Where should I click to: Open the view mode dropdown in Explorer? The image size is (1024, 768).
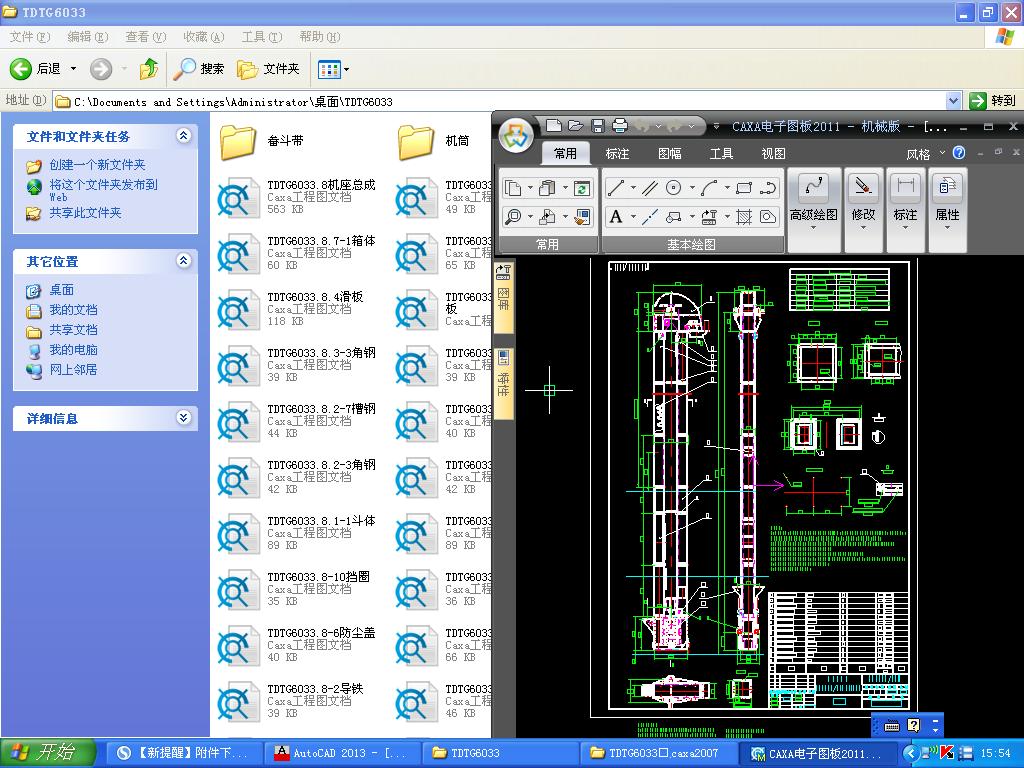pos(346,69)
